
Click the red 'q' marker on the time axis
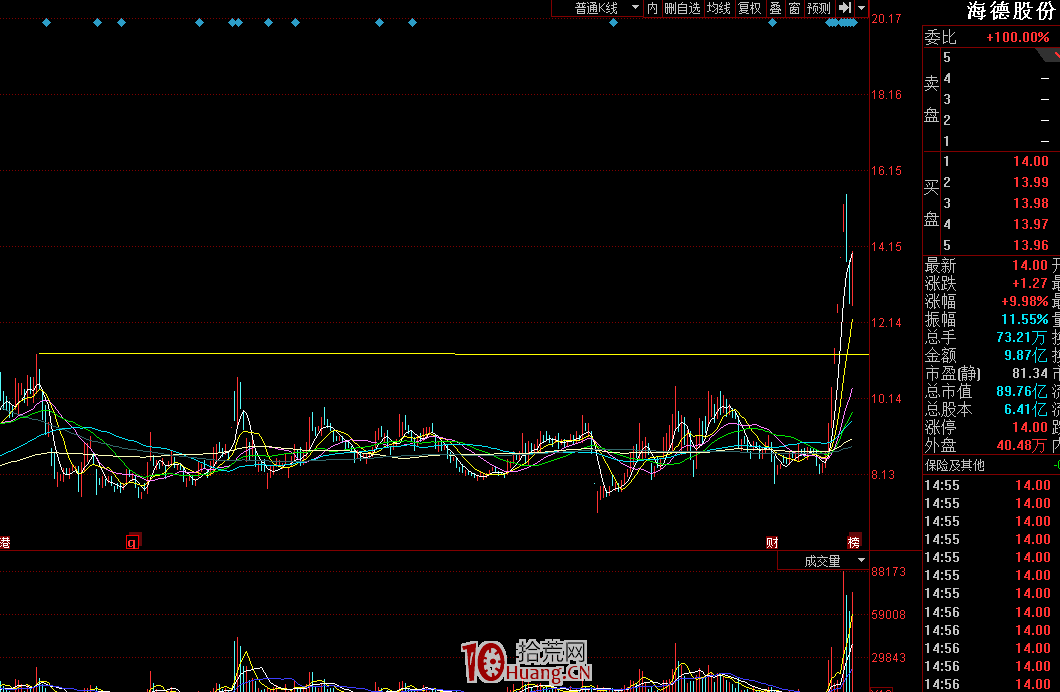pyautogui.click(x=132, y=542)
